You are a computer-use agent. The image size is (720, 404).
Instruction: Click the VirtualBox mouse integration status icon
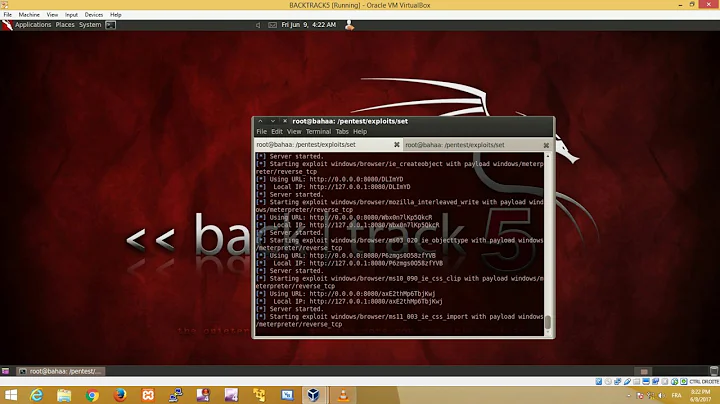(x=675, y=382)
